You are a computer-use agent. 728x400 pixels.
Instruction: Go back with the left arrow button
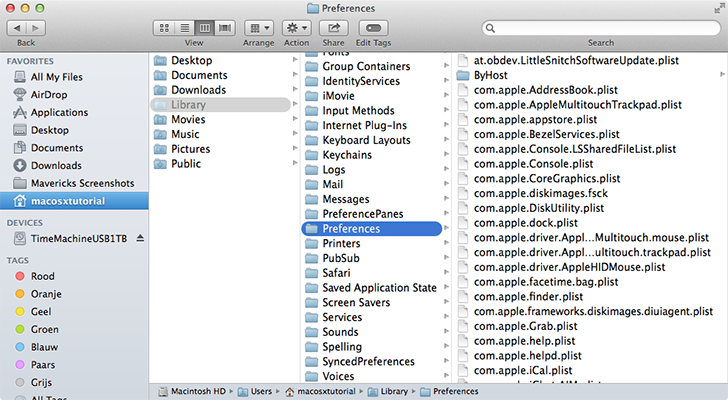pyautogui.click(x=17, y=28)
